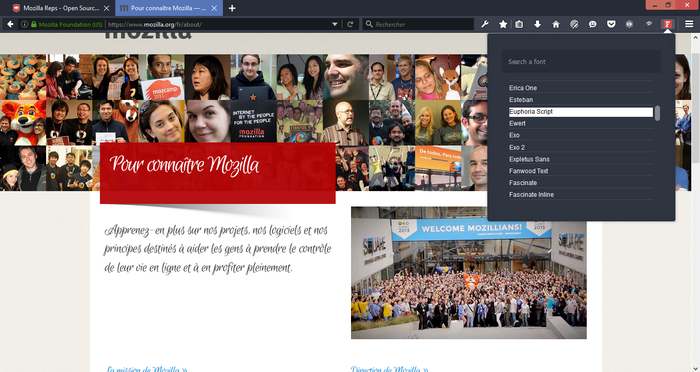
Task: Click the mozcamp 2011 sign photo
Action: [161, 77]
